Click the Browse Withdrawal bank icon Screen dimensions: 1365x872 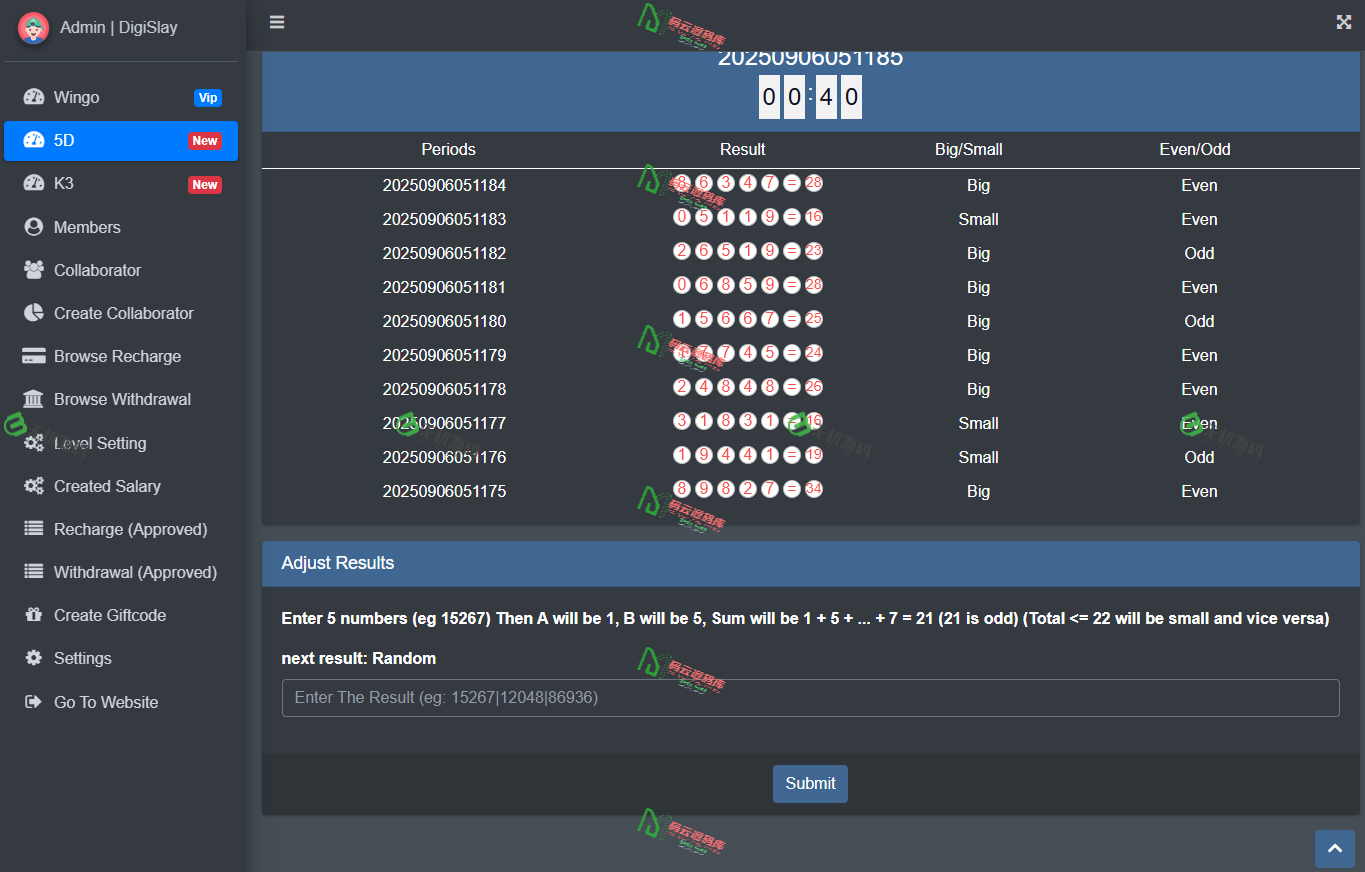coord(34,399)
